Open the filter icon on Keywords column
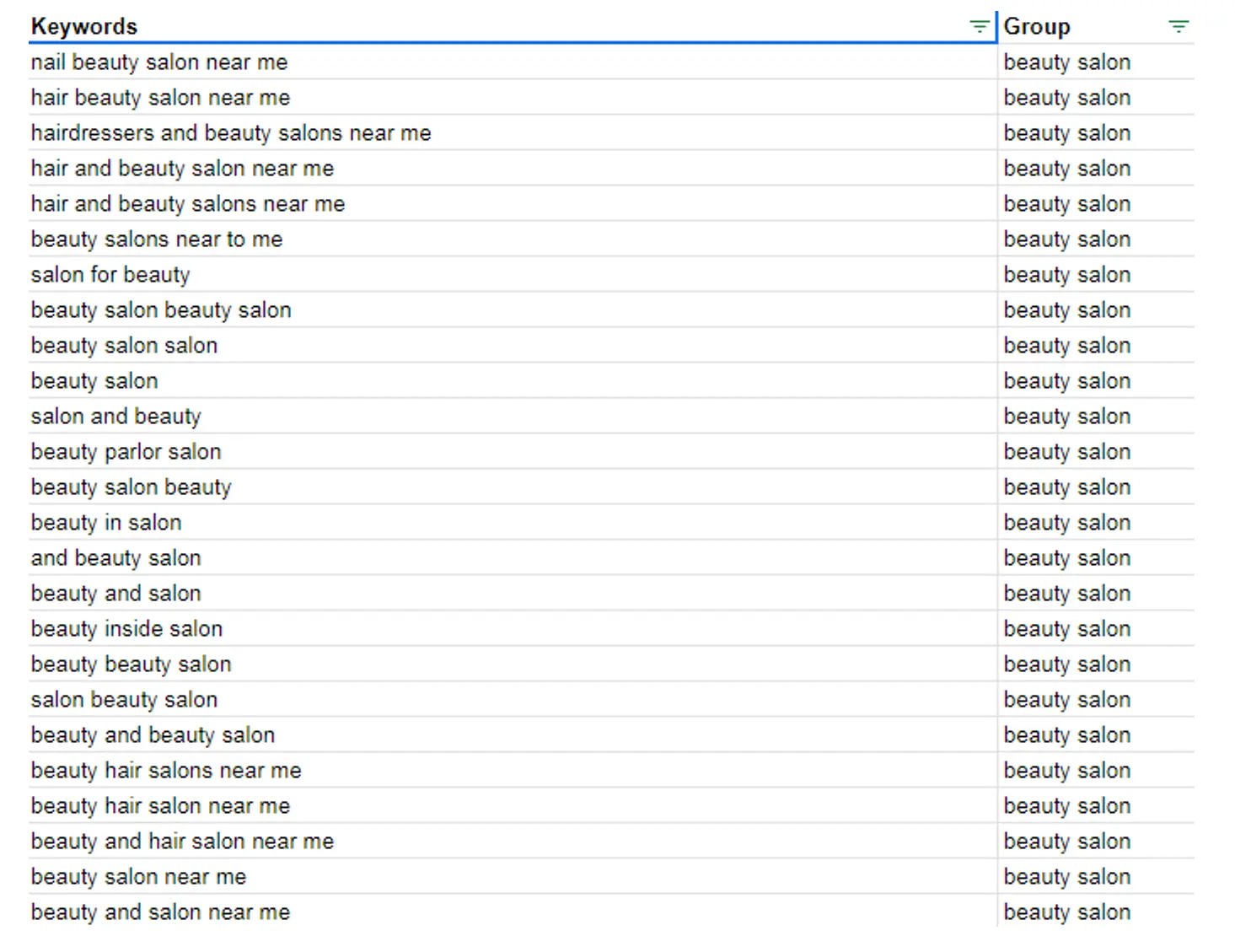Image resolution: width=1235 pixels, height=952 pixels. (x=979, y=25)
